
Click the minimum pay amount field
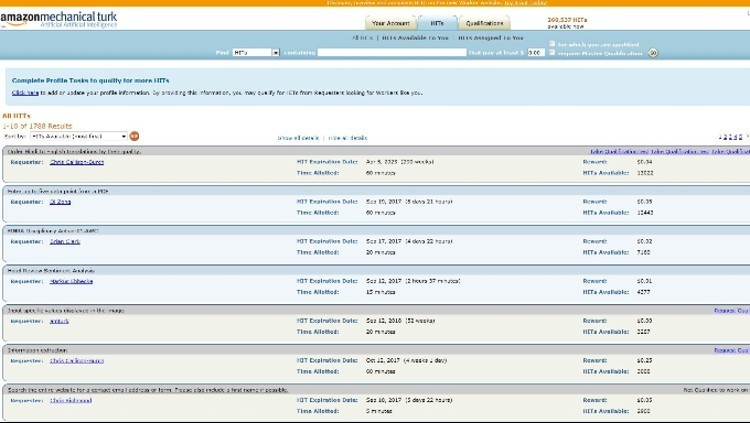point(536,53)
